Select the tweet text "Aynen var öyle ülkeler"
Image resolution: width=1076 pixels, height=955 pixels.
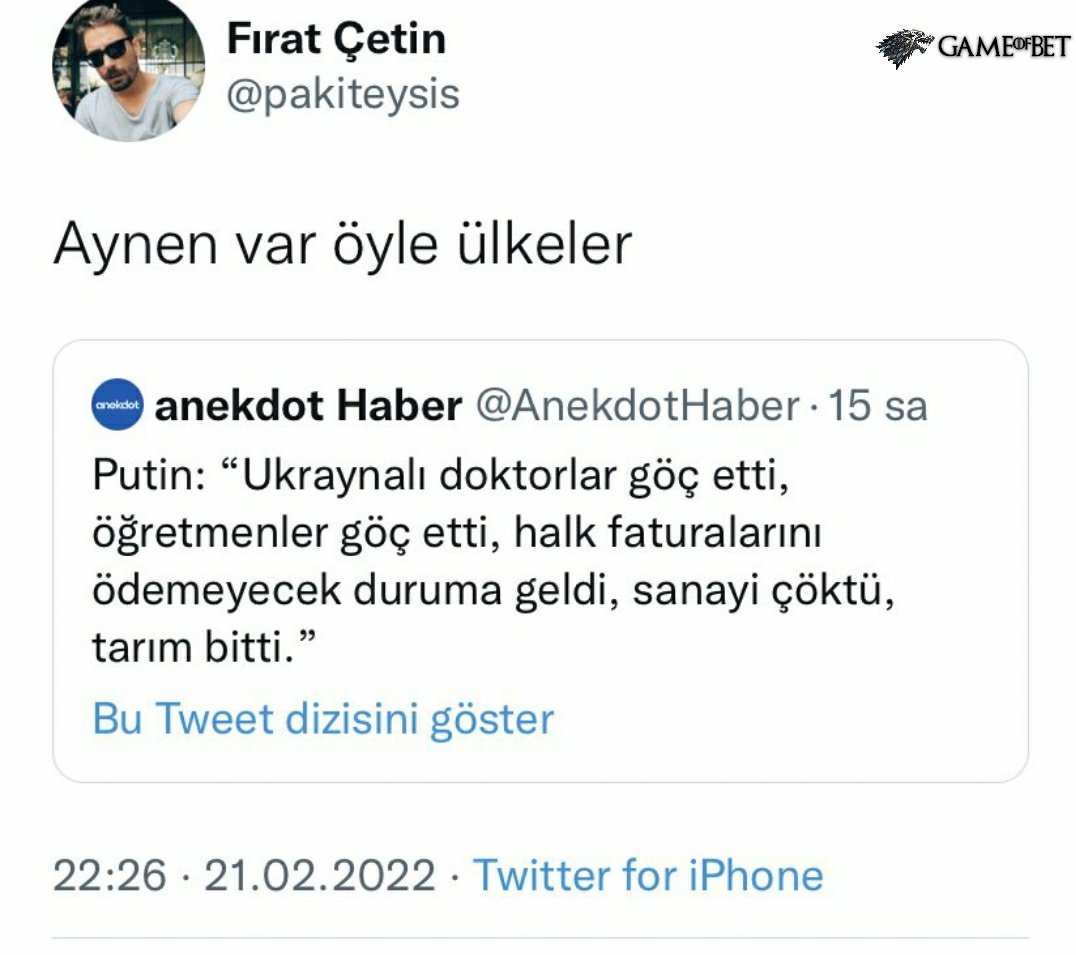pyautogui.click(x=342, y=243)
